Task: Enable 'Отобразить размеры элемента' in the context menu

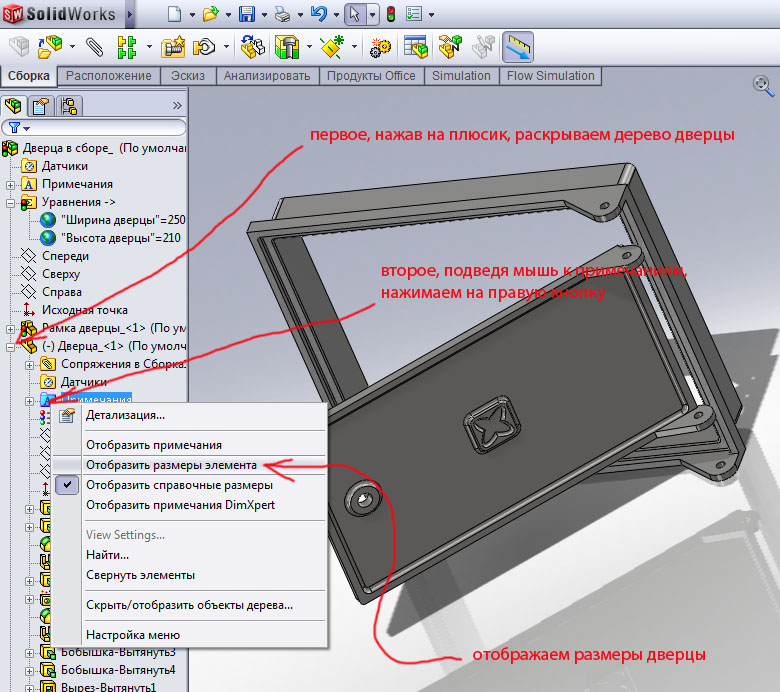Action: pyautogui.click(x=171, y=465)
